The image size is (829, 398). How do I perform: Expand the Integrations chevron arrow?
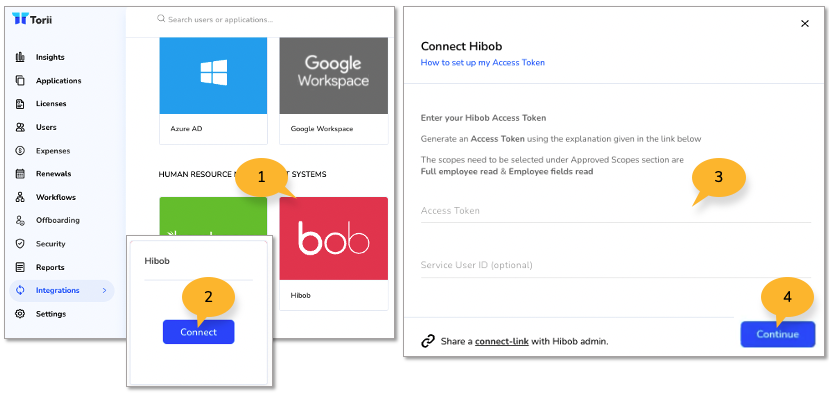pyautogui.click(x=104, y=290)
